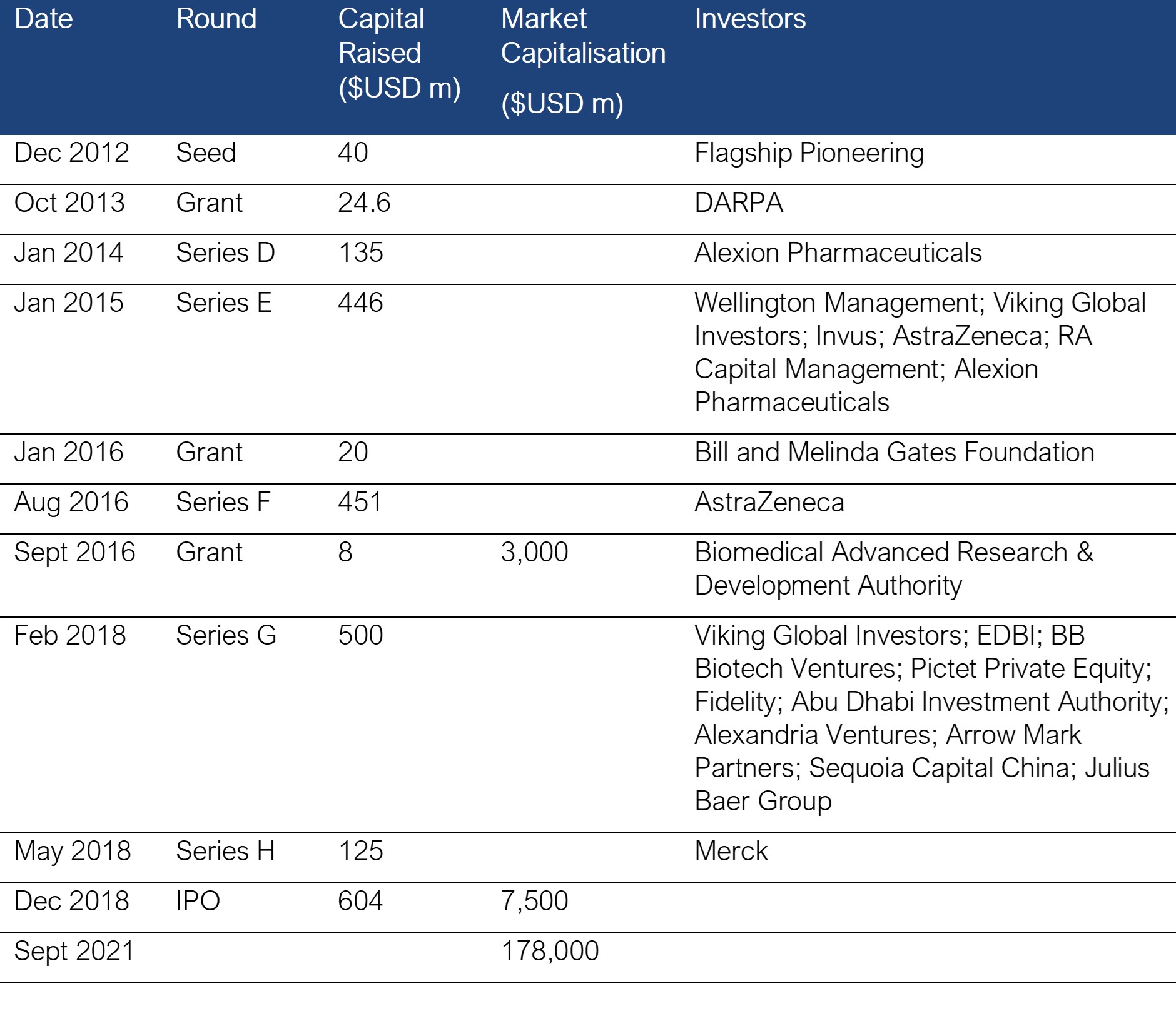1176x1016 pixels.
Task: Select the Series D round cell
Action: 225,253
